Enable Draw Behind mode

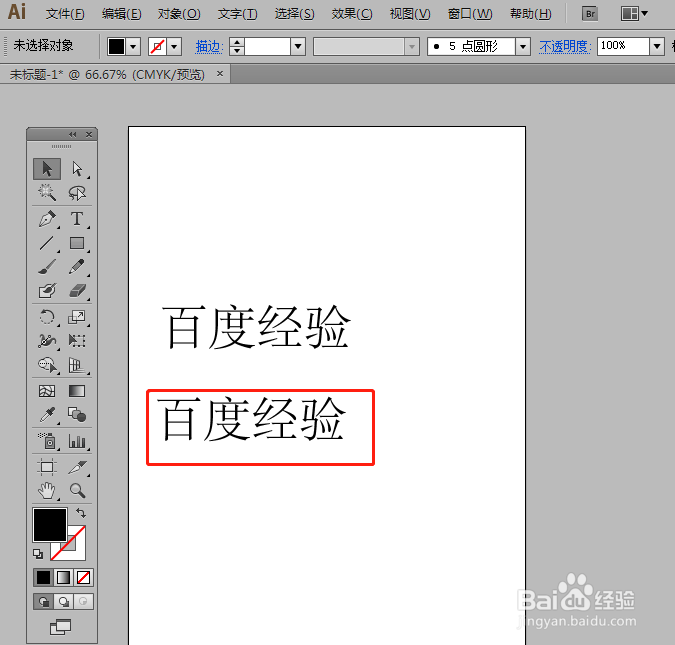(x=64, y=602)
